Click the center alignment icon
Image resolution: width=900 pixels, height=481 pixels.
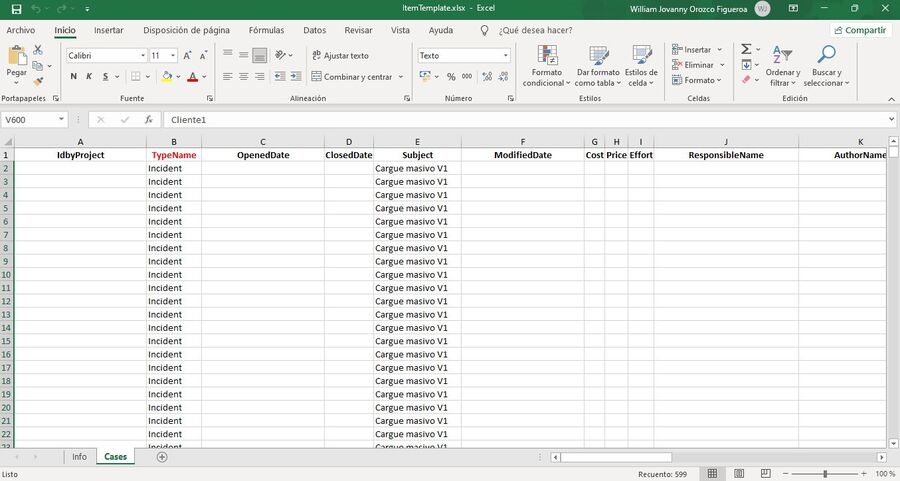tap(244, 77)
